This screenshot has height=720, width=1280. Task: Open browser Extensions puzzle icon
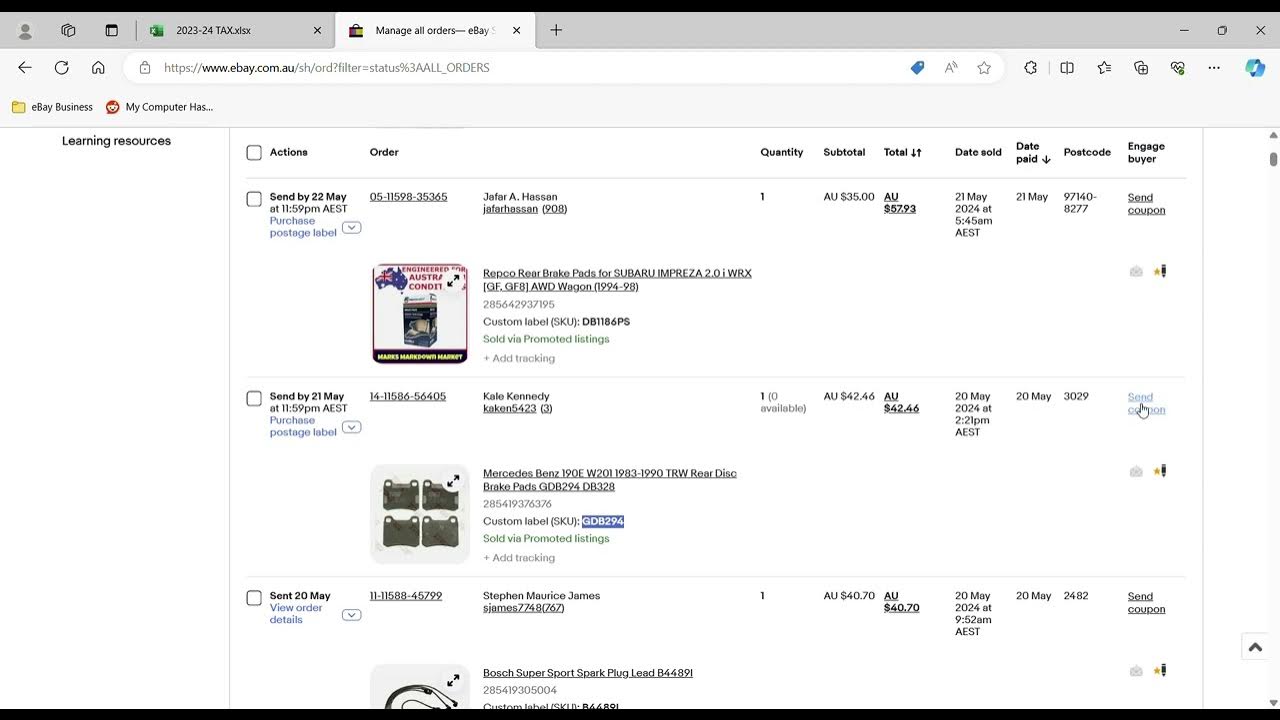click(x=1030, y=68)
